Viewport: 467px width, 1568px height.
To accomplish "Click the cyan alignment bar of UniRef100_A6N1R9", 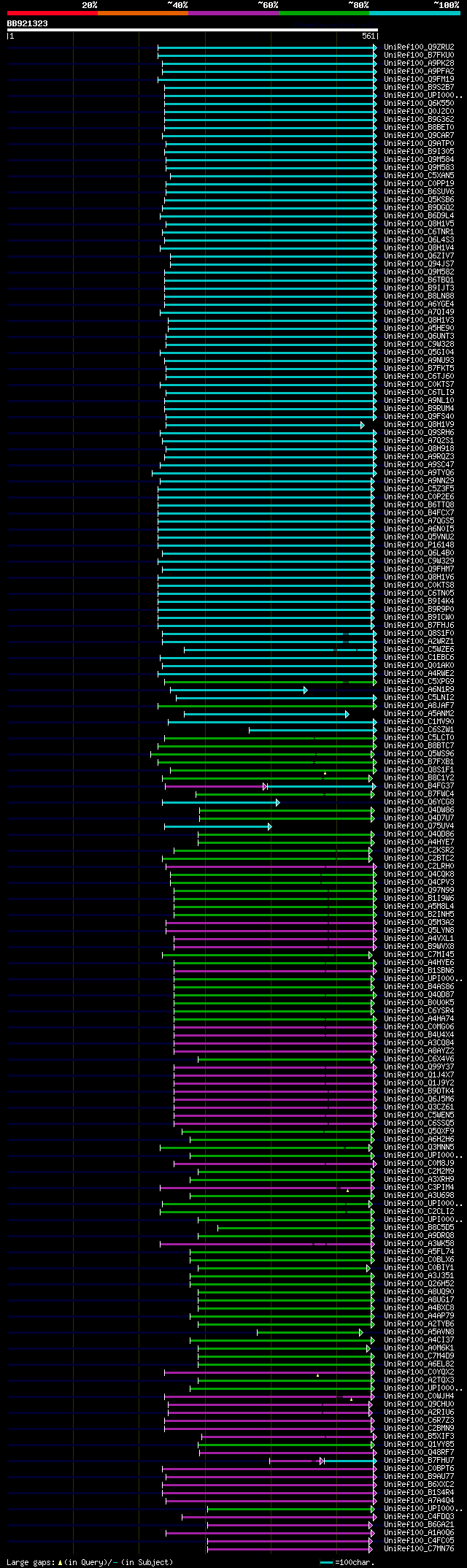I will 239,690.
